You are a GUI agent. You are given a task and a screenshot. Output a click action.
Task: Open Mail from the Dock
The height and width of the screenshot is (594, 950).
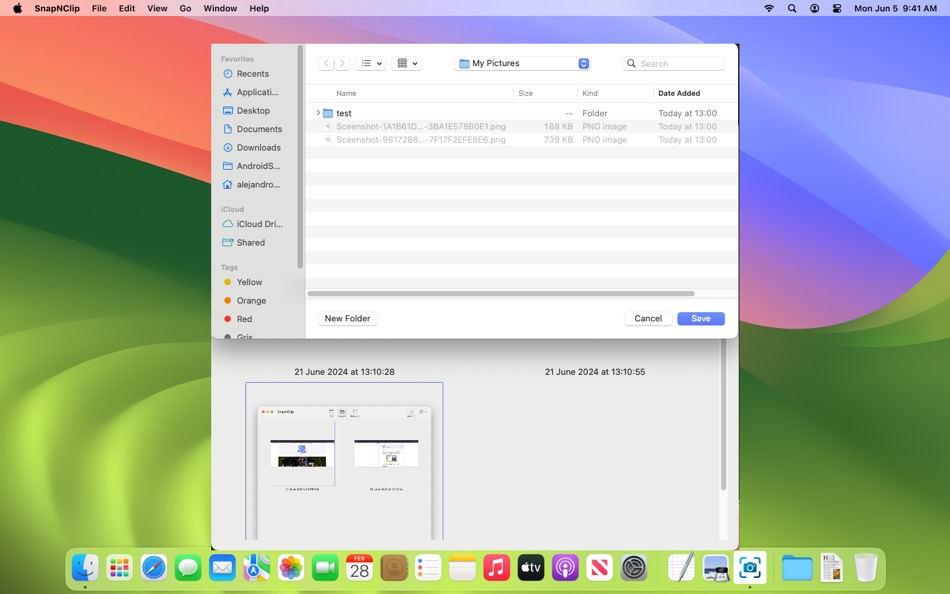222,568
